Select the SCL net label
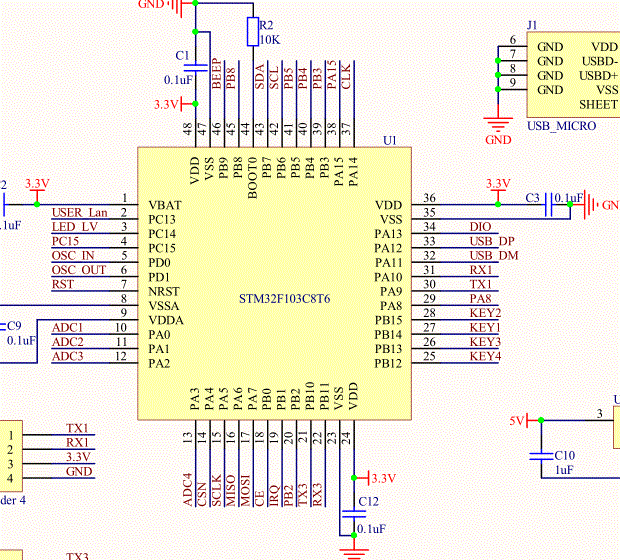The width and height of the screenshot is (620, 560). [x=274, y=78]
